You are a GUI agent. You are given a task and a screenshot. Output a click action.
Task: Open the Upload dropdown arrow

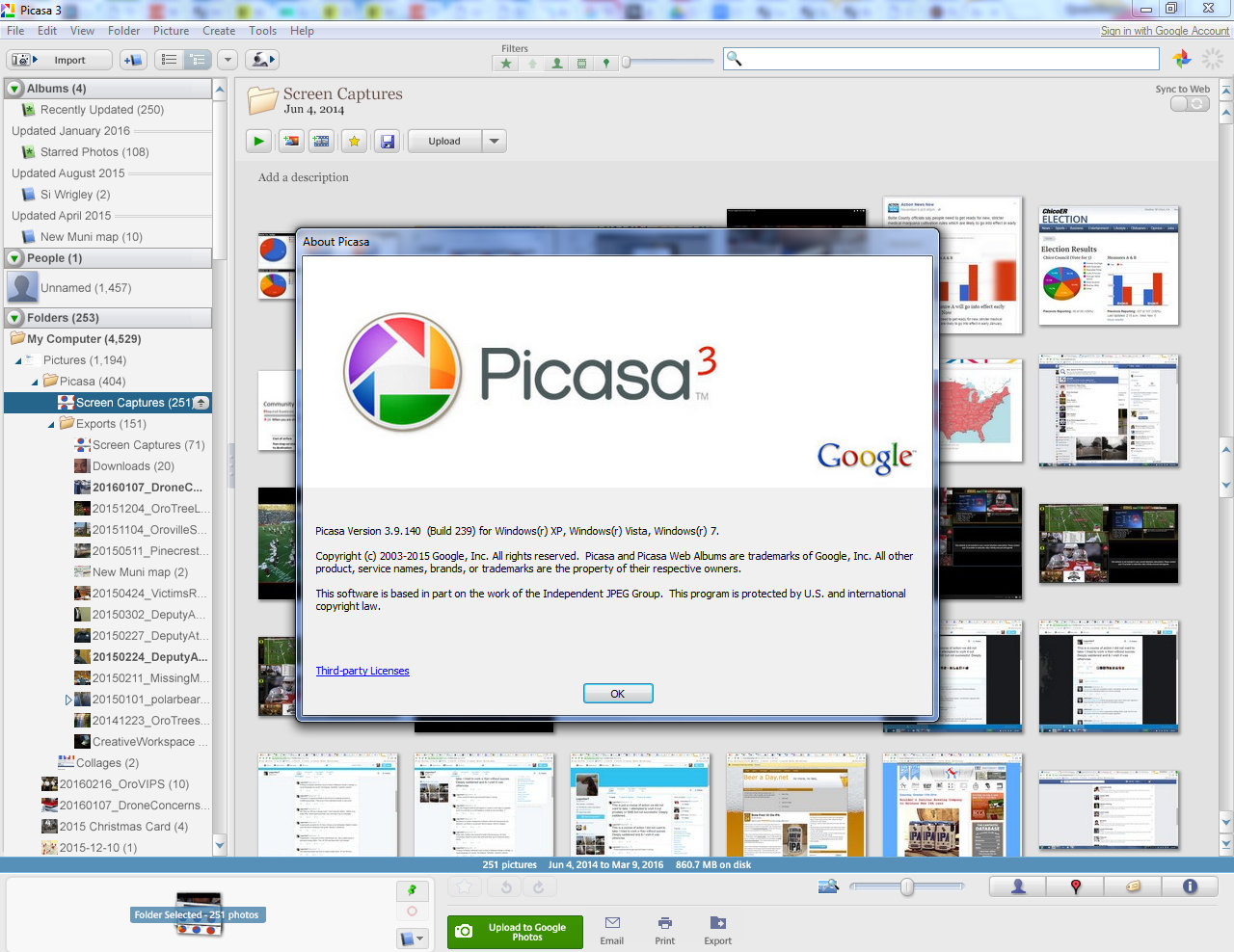click(495, 141)
